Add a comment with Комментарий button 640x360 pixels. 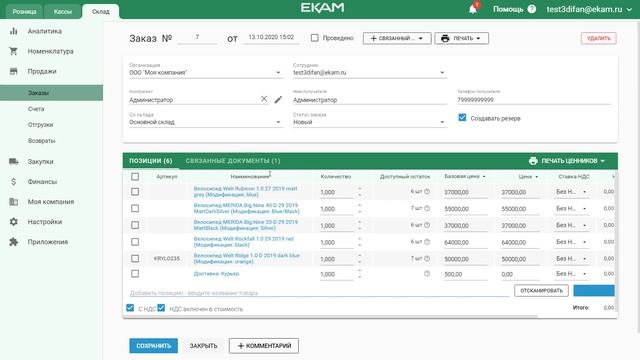point(264,346)
